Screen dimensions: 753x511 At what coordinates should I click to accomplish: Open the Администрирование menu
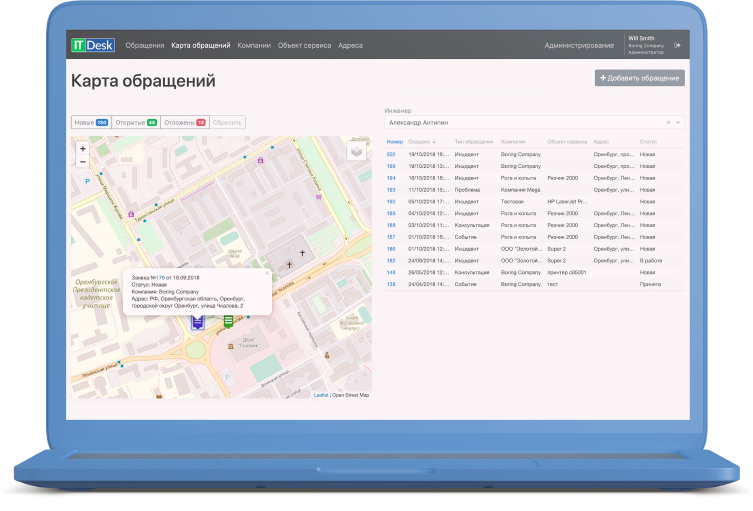tap(579, 45)
